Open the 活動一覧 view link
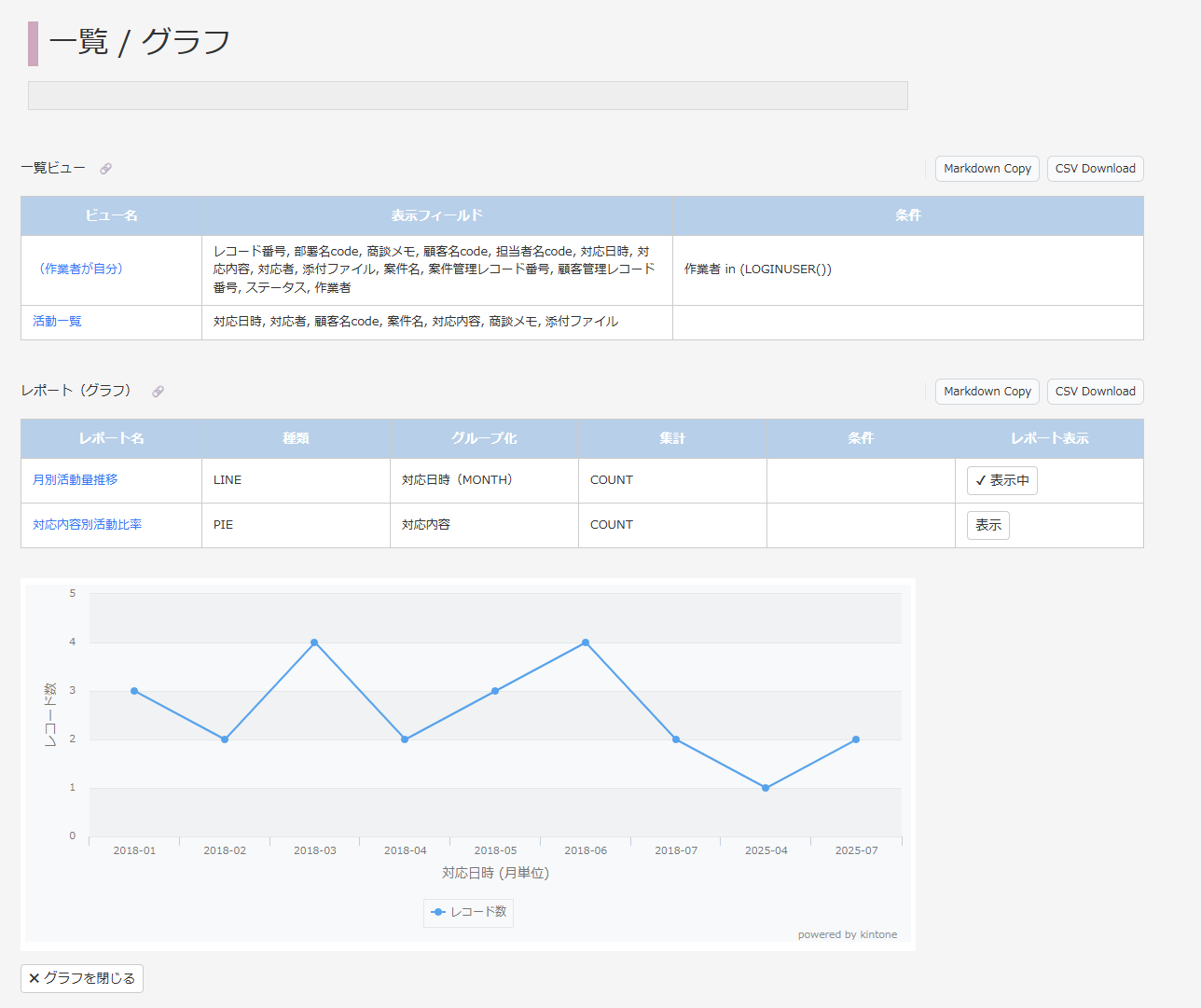 pos(57,320)
